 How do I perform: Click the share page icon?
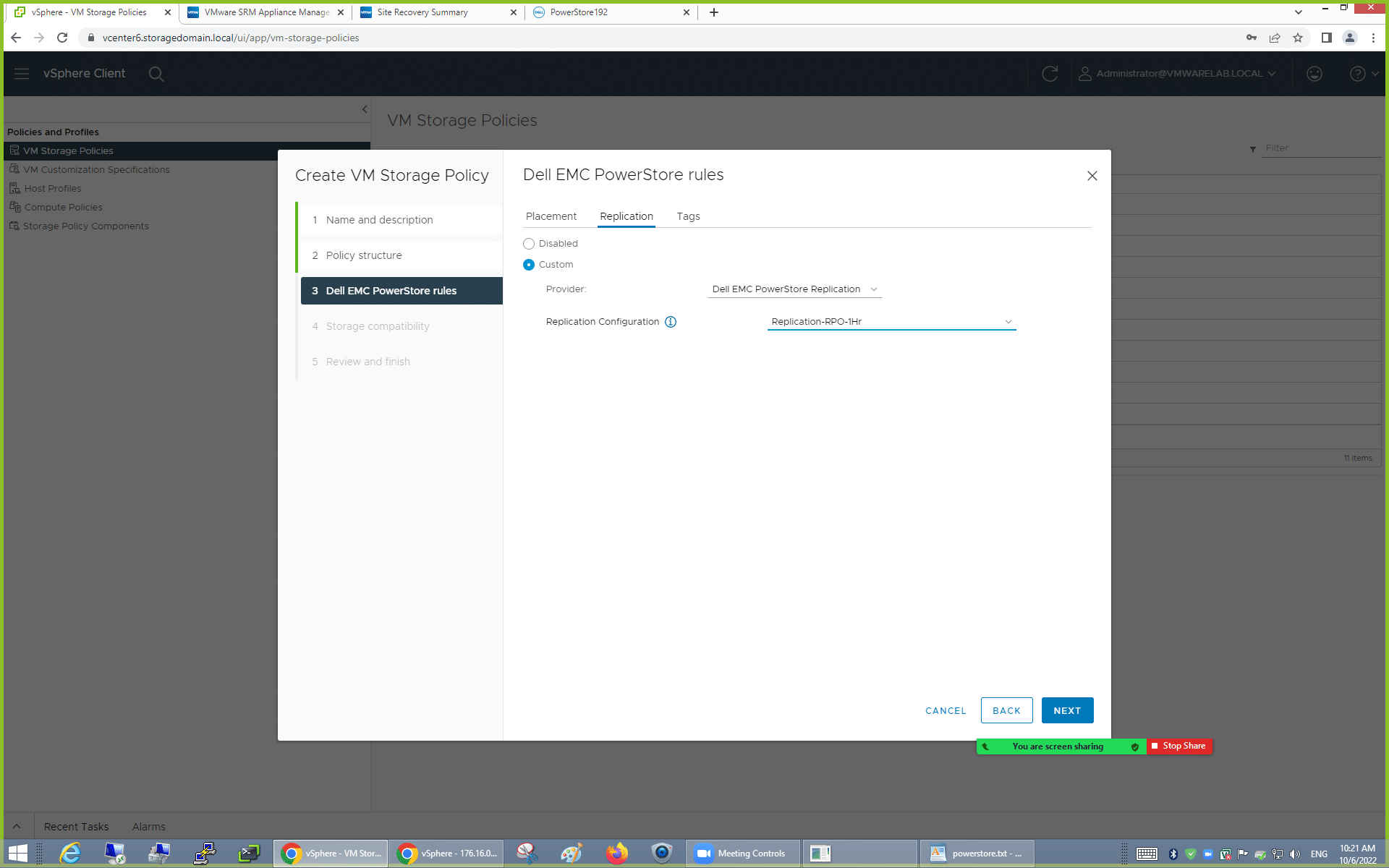[1275, 38]
